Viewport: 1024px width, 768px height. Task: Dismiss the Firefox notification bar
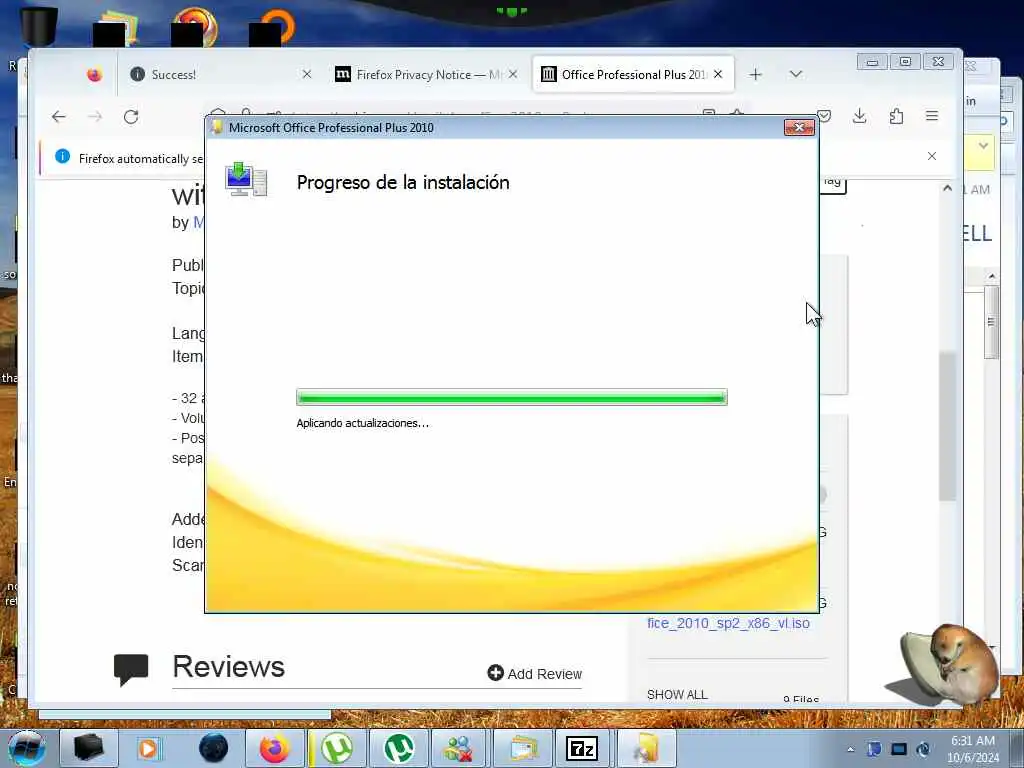(x=932, y=156)
